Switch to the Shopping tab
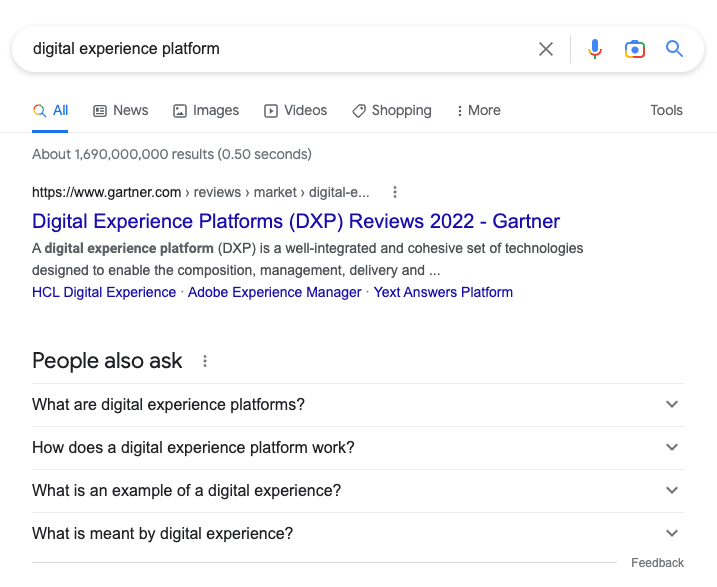717x587 pixels. [392, 111]
